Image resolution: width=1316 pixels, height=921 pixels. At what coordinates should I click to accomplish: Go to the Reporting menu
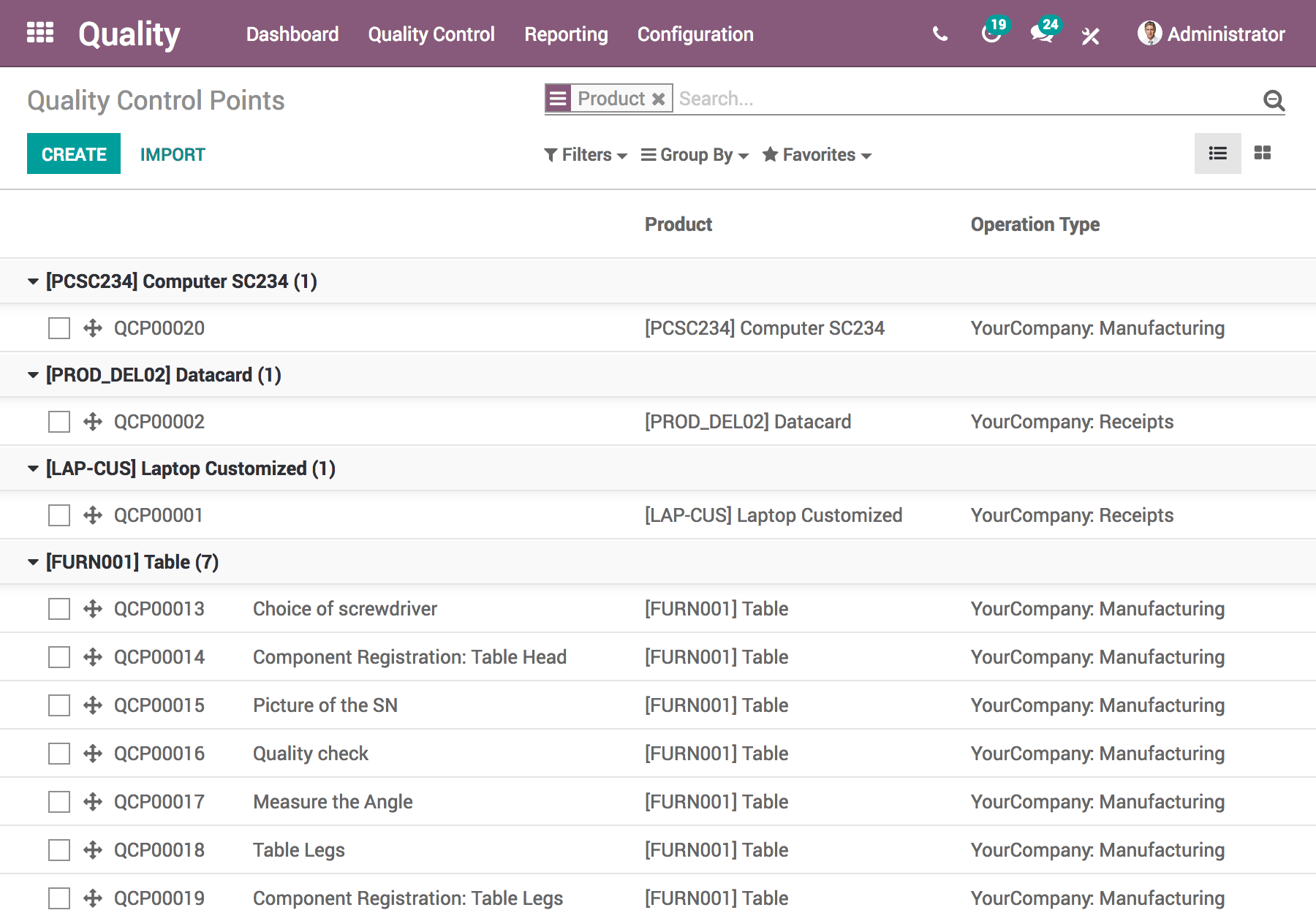[x=566, y=34]
